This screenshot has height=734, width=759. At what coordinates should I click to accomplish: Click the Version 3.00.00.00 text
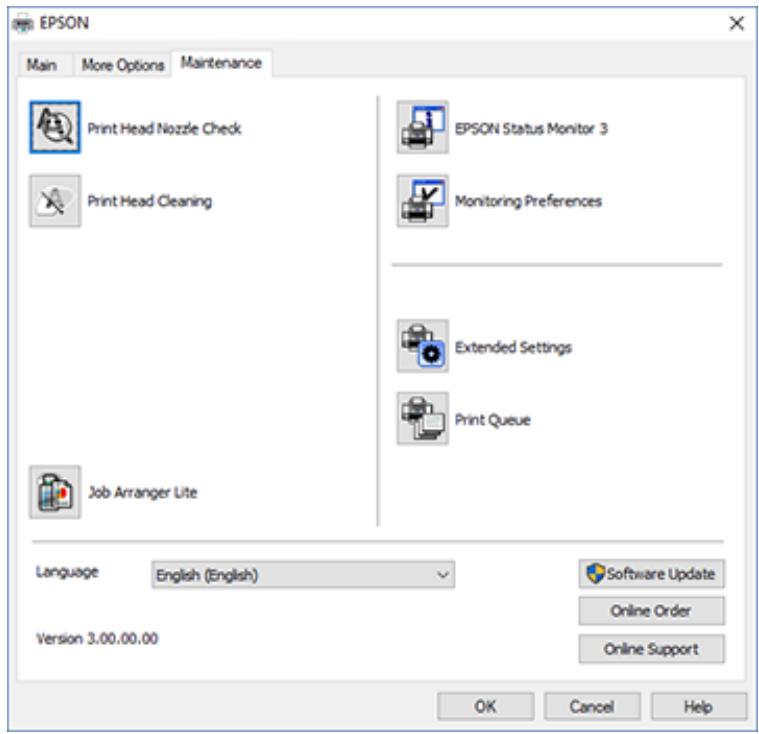(97, 639)
